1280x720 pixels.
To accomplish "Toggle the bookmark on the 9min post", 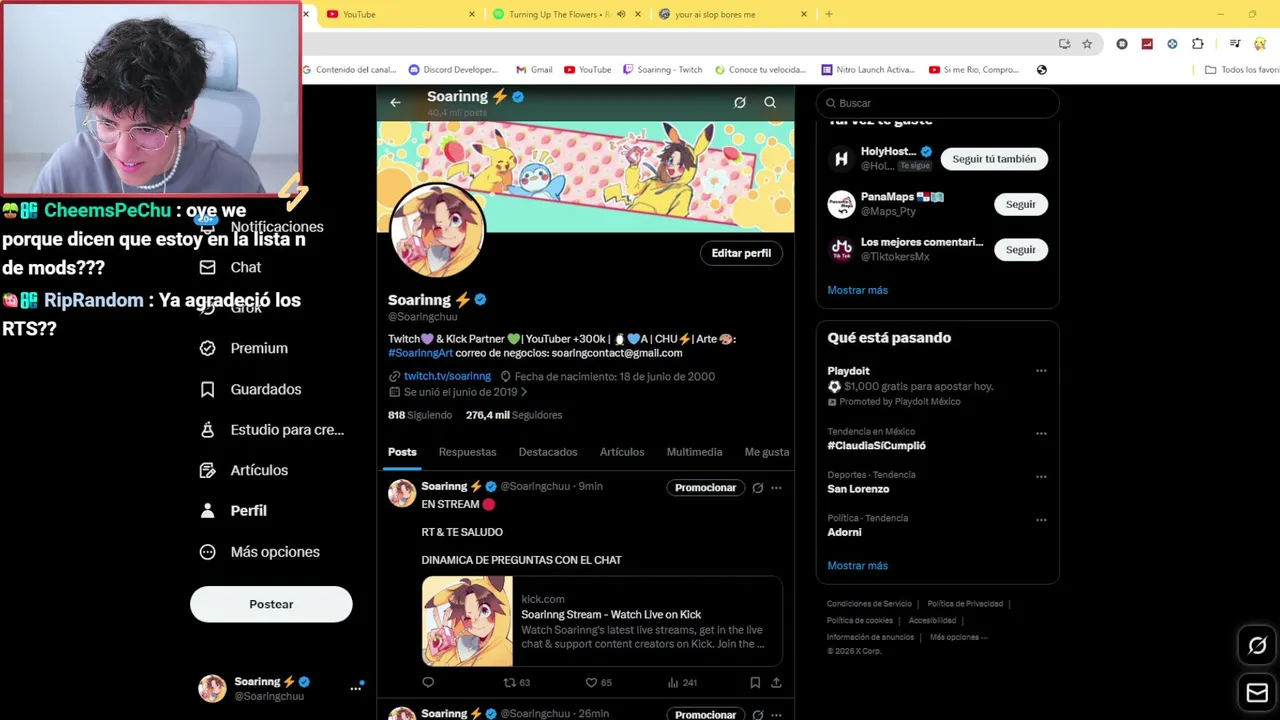I will [x=755, y=682].
